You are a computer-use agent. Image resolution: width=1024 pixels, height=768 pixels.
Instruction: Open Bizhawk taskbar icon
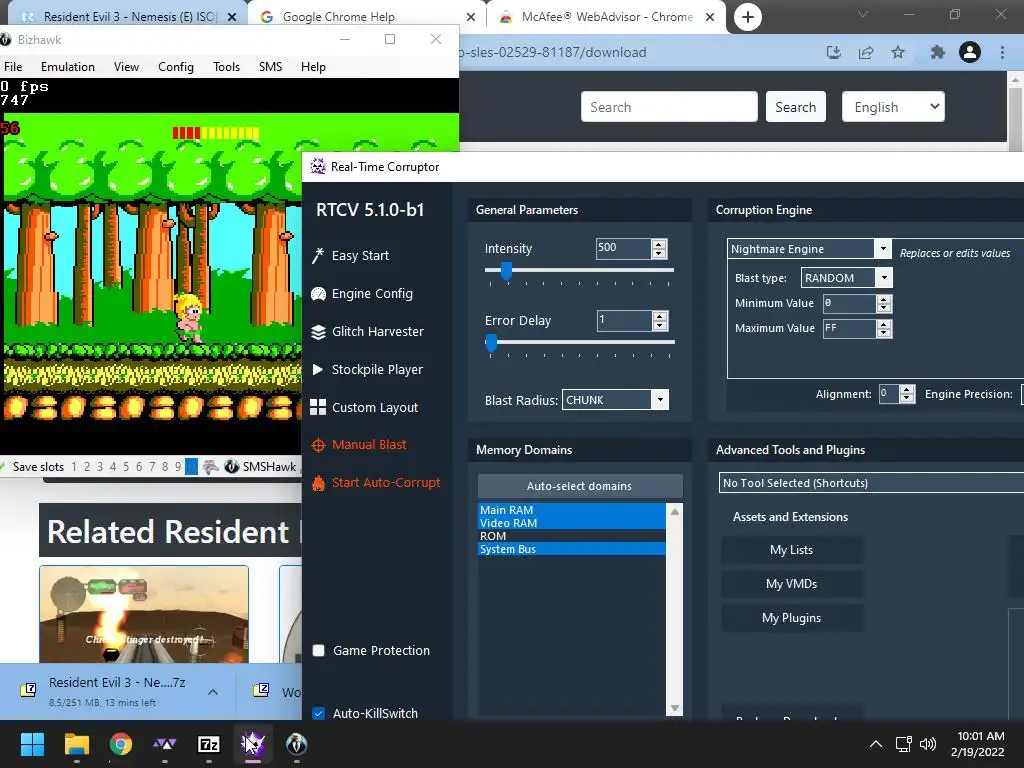(296, 744)
